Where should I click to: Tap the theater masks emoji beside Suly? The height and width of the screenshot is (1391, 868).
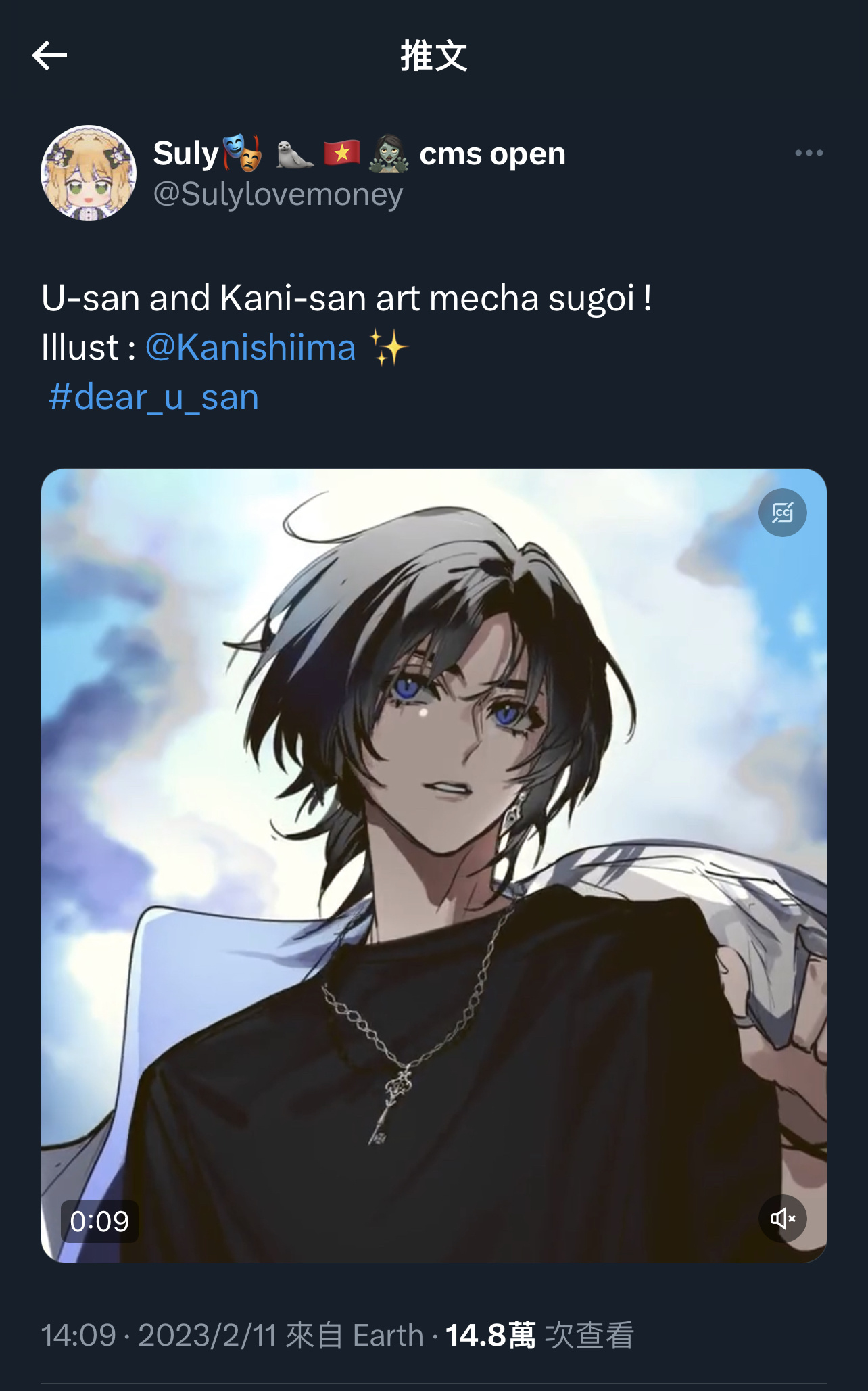pos(242,153)
